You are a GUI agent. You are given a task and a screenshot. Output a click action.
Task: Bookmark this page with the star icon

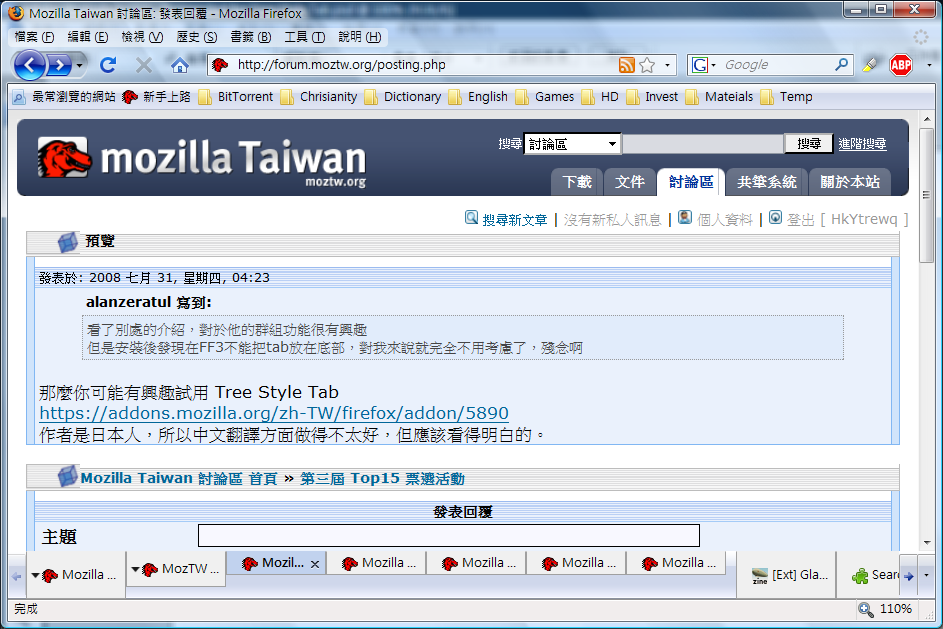click(647, 65)
